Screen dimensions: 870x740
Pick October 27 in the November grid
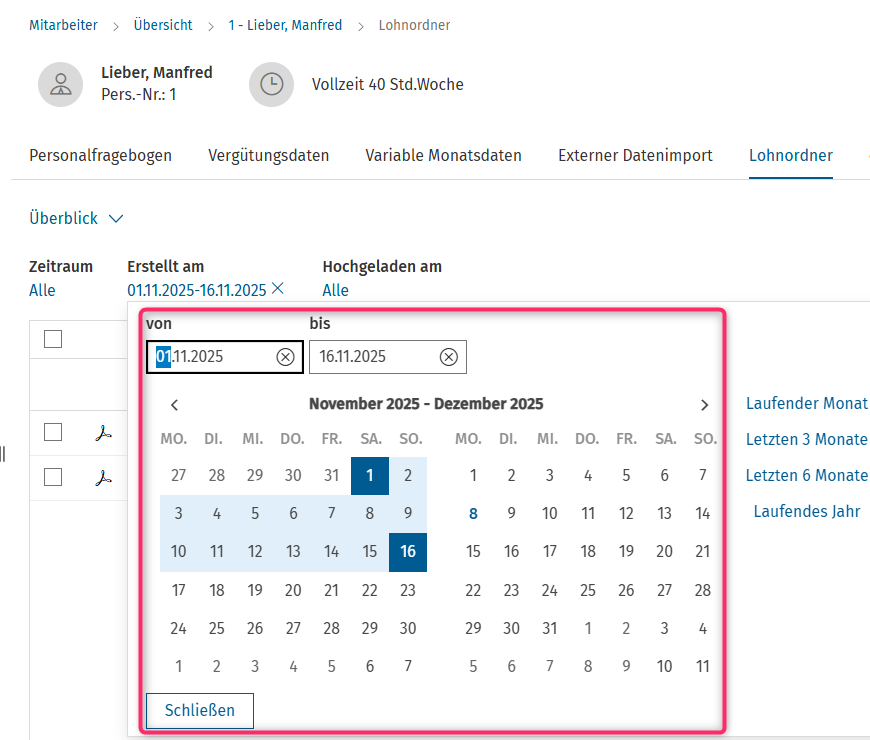pos(178,476)
